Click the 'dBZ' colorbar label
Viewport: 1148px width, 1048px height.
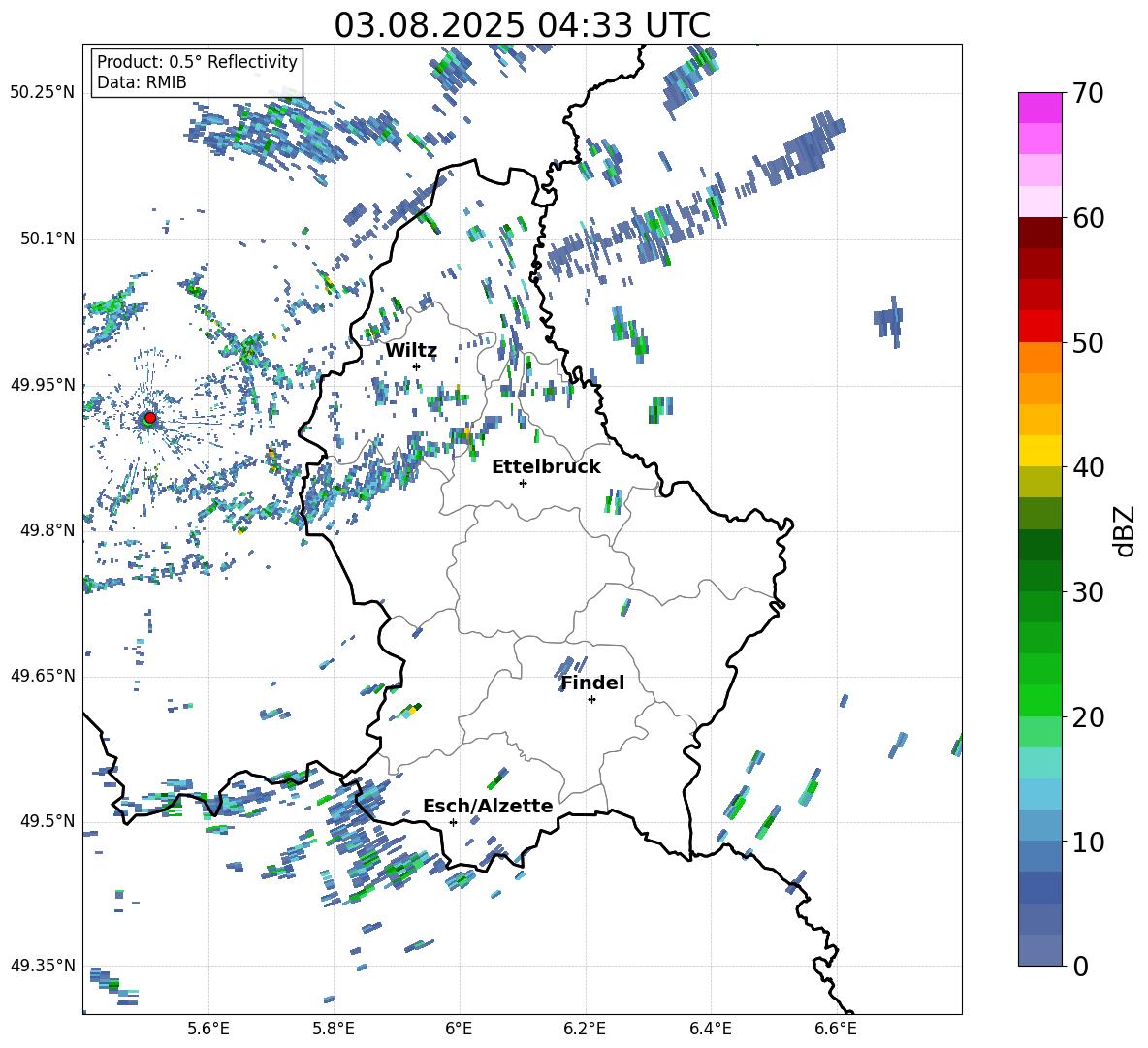1126,530
